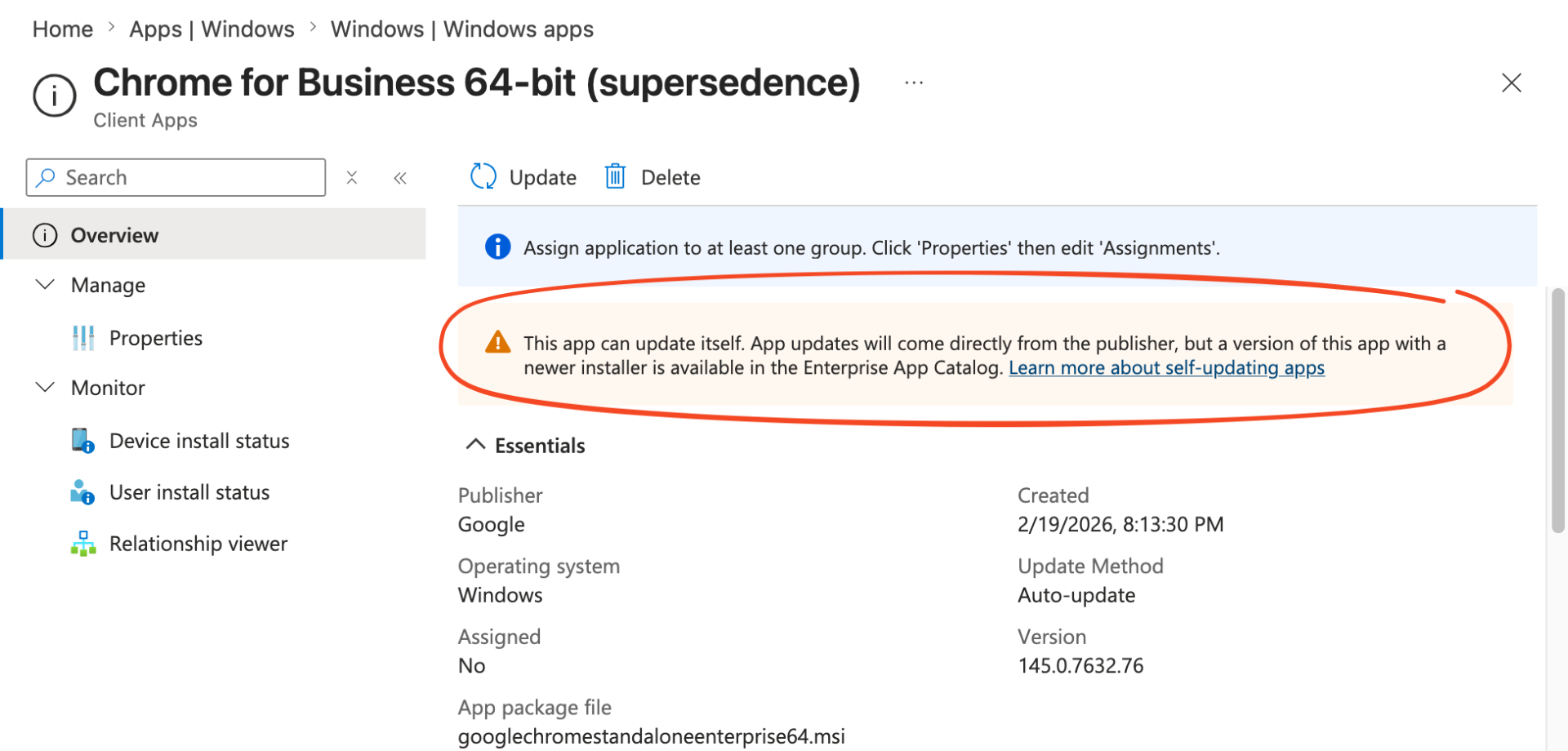Click the orange warning triangle icon
Image resolution: width=1568 pixels, height=751 pixels.
(497, 343)
